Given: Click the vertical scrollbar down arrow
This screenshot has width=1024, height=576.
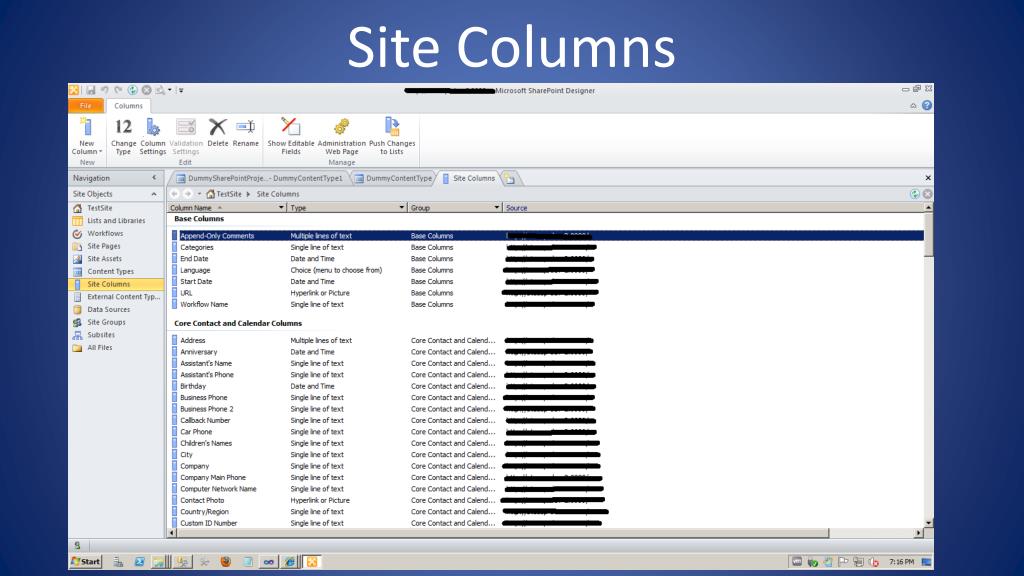Looking at the screenshot, I should pyautogui.click(x=929, y=522).
